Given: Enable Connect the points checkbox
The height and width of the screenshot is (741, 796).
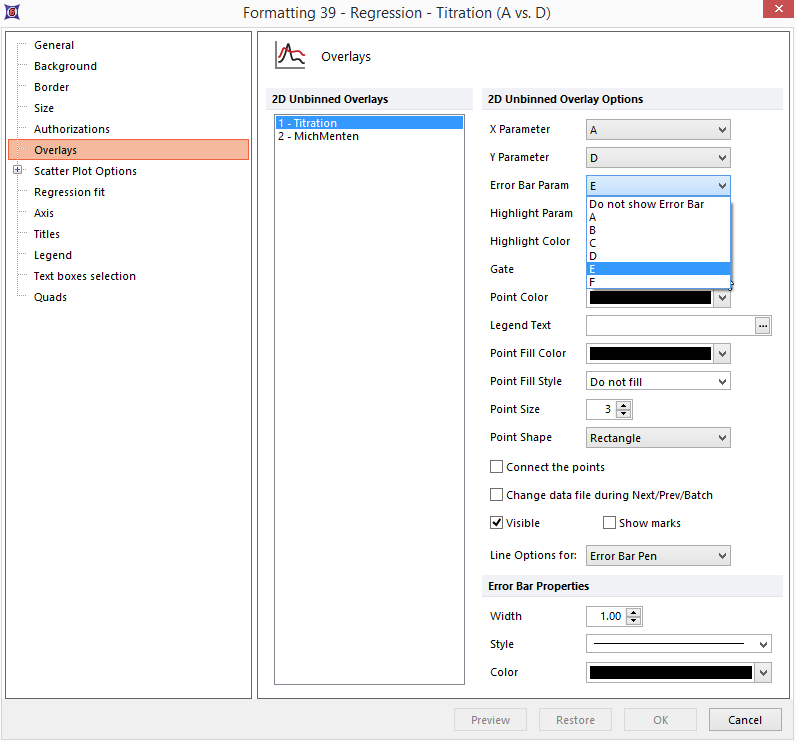Looking at the screenshot, I should pyautogui.click(x=497, y=467).
